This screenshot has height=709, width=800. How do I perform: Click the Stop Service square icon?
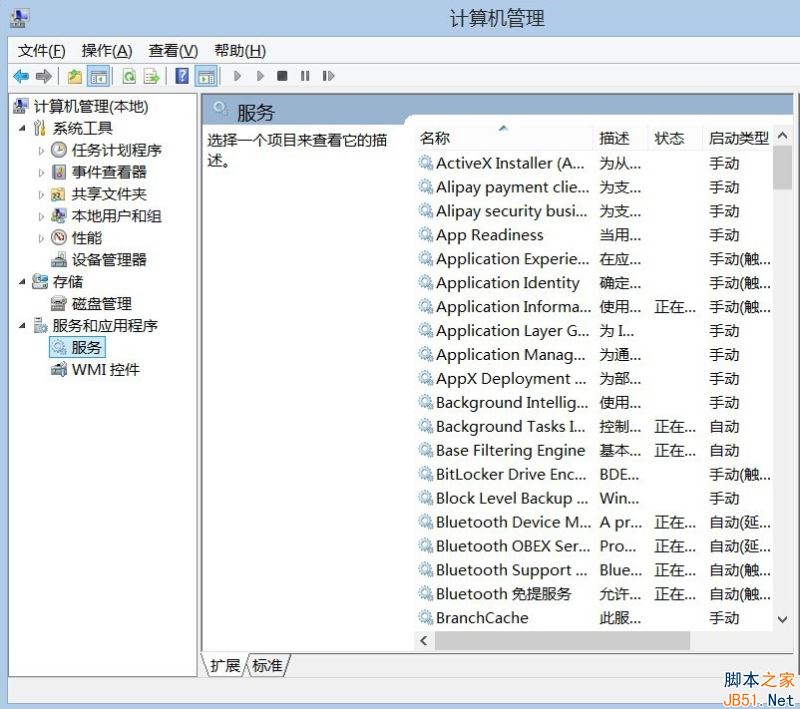pyautogui.click(x=282, y=76)
